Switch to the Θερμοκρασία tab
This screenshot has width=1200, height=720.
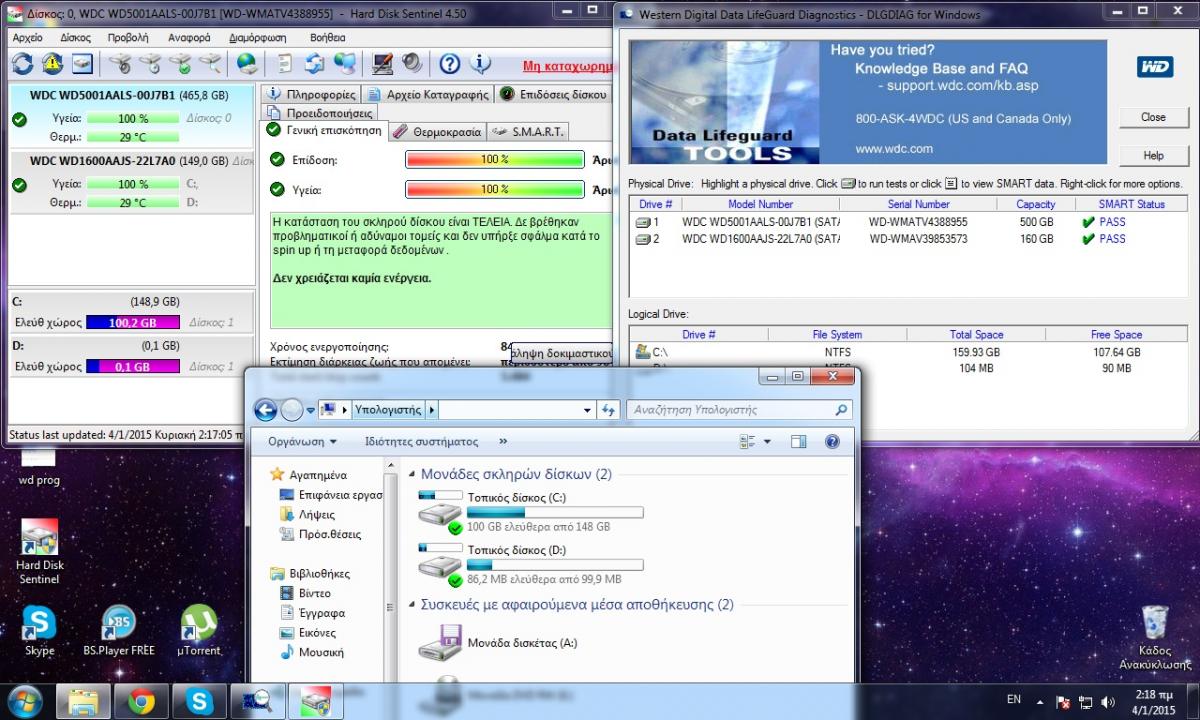pos(436,131)
